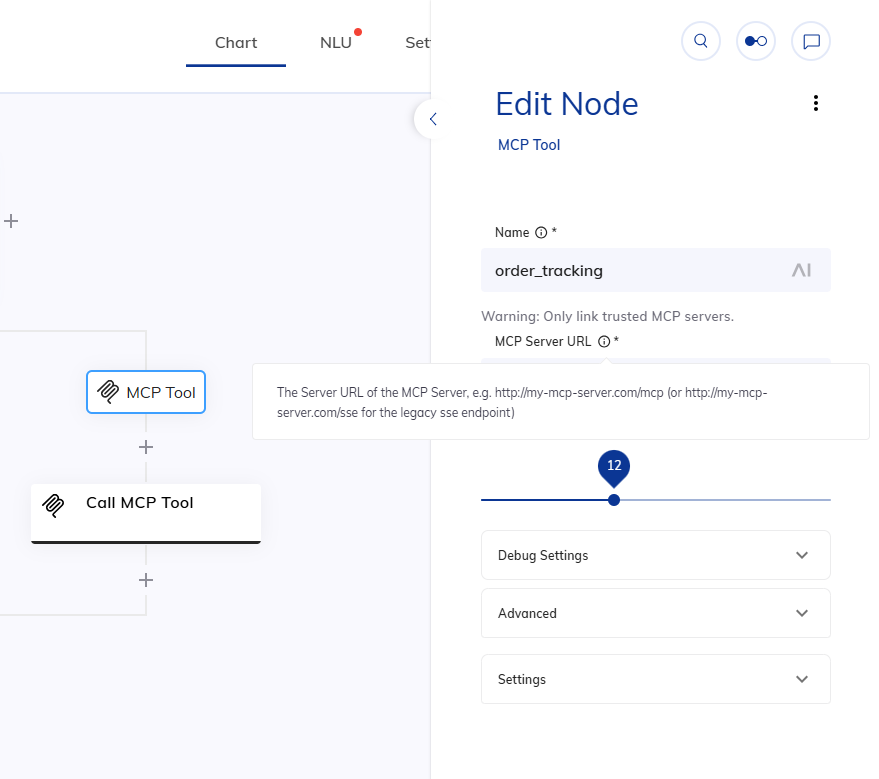
Task: Open search with the magnifier icon
Action: click(700, 40)
